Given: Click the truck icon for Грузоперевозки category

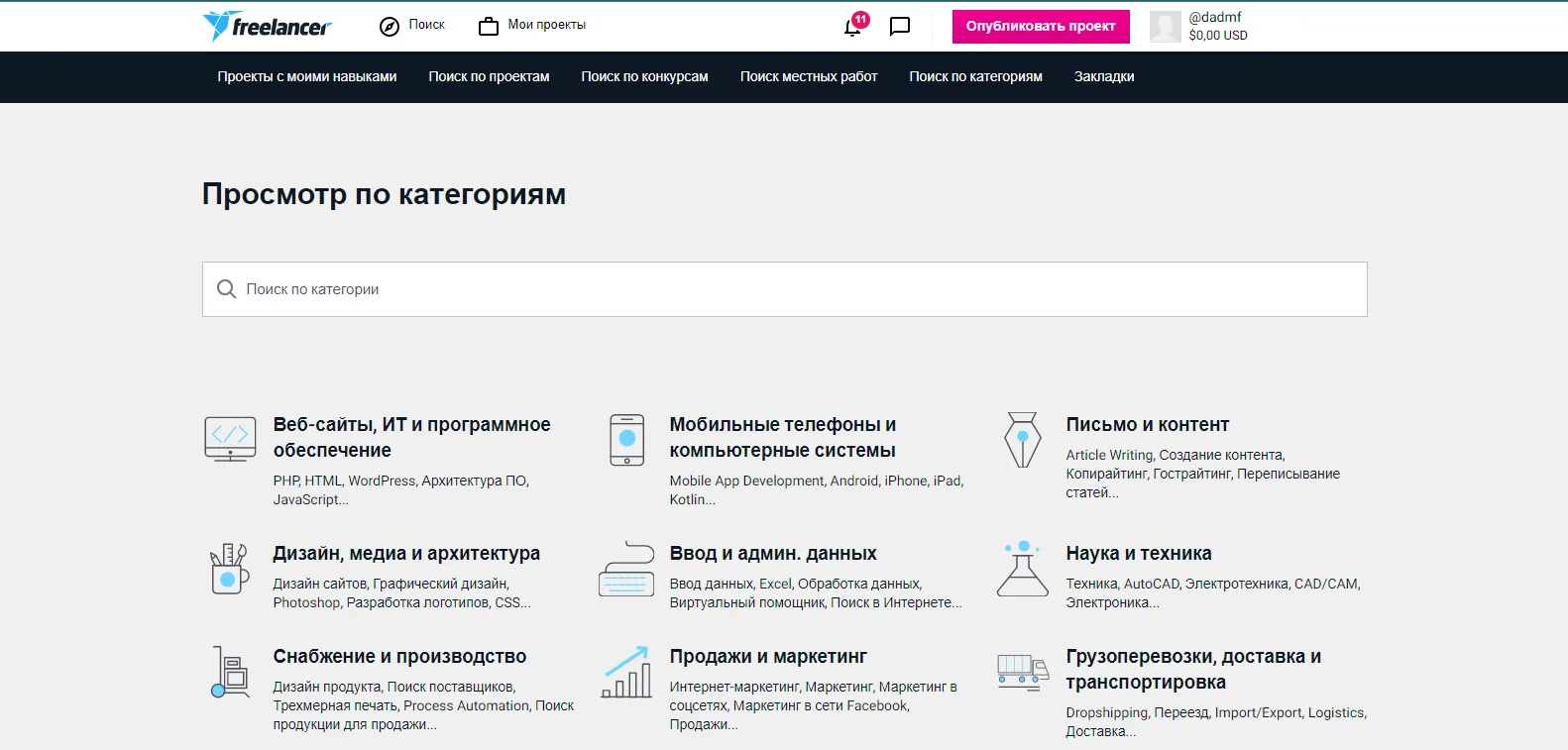Looking at the screenshot, I should pos(1023,671).
